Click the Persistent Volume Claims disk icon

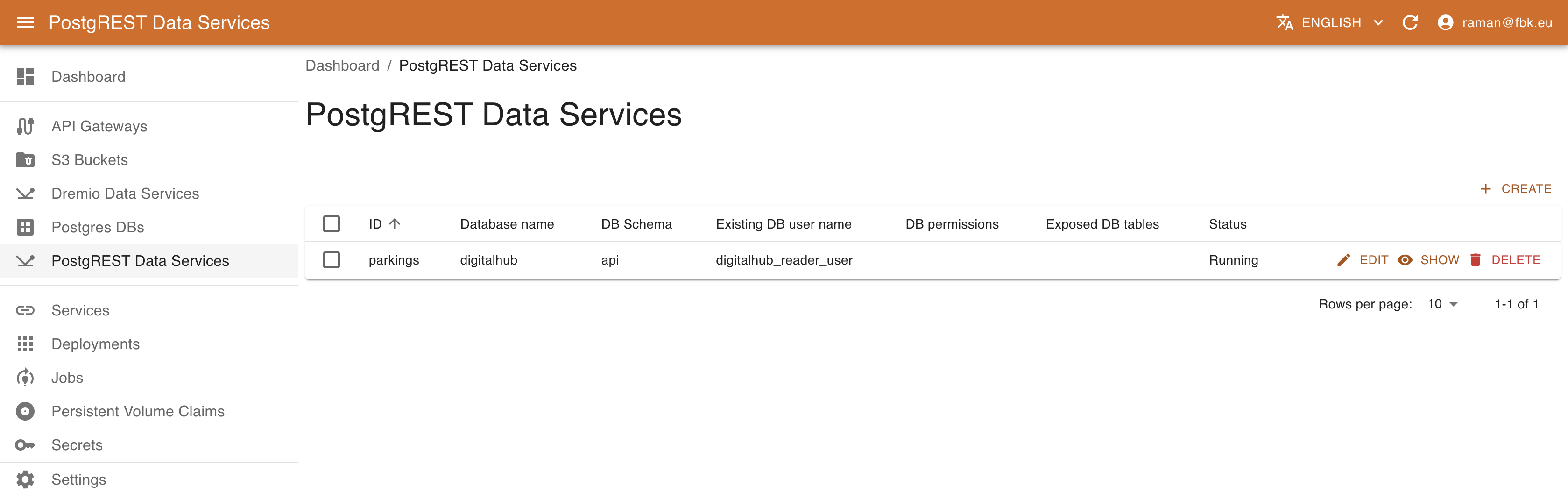(25, 411)
